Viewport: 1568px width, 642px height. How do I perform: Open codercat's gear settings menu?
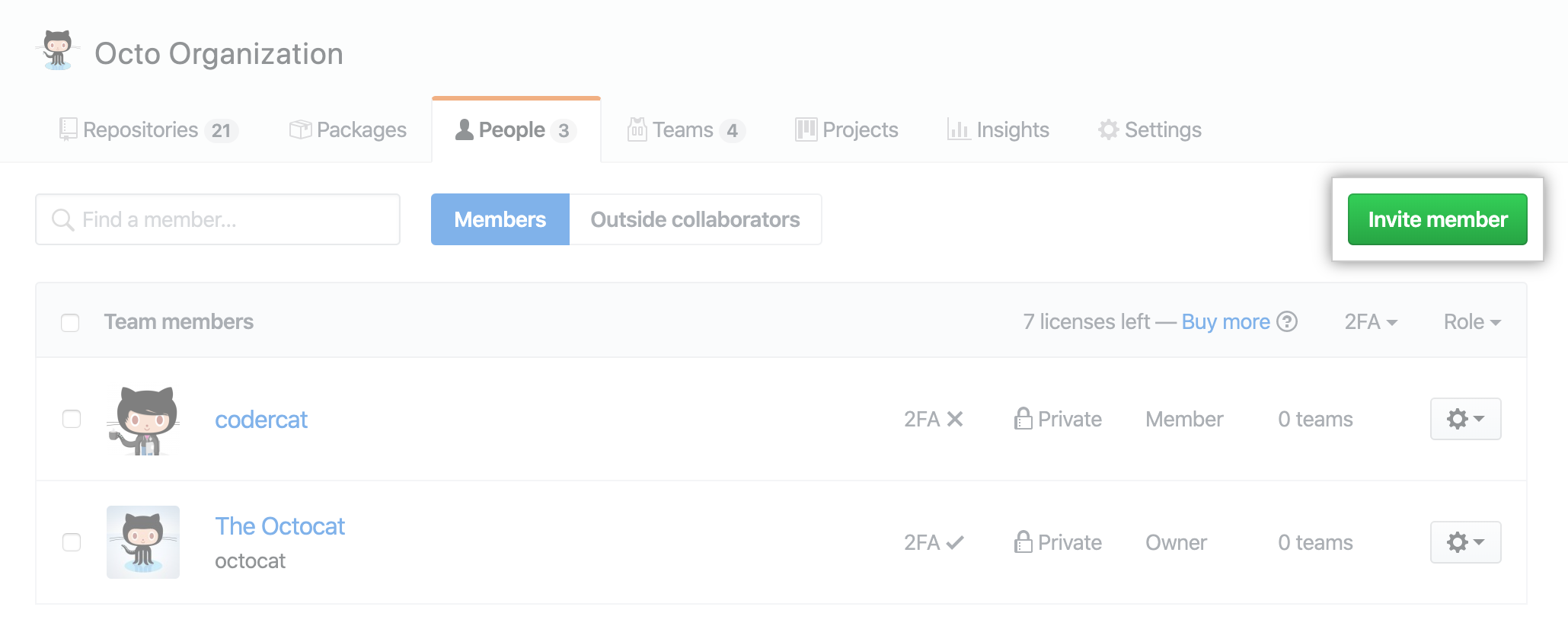click(1465, 419)
